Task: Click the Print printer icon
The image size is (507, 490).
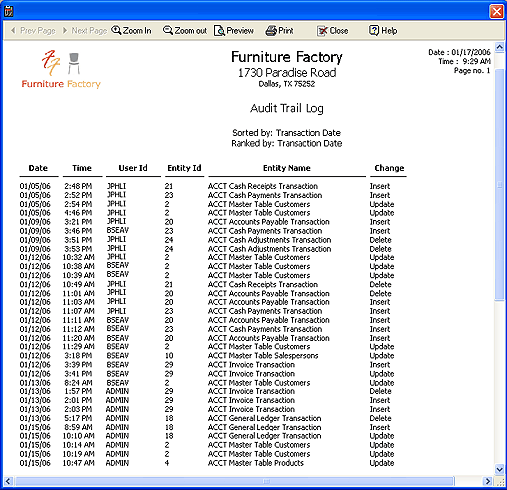Action: click(x=271, y=31)
